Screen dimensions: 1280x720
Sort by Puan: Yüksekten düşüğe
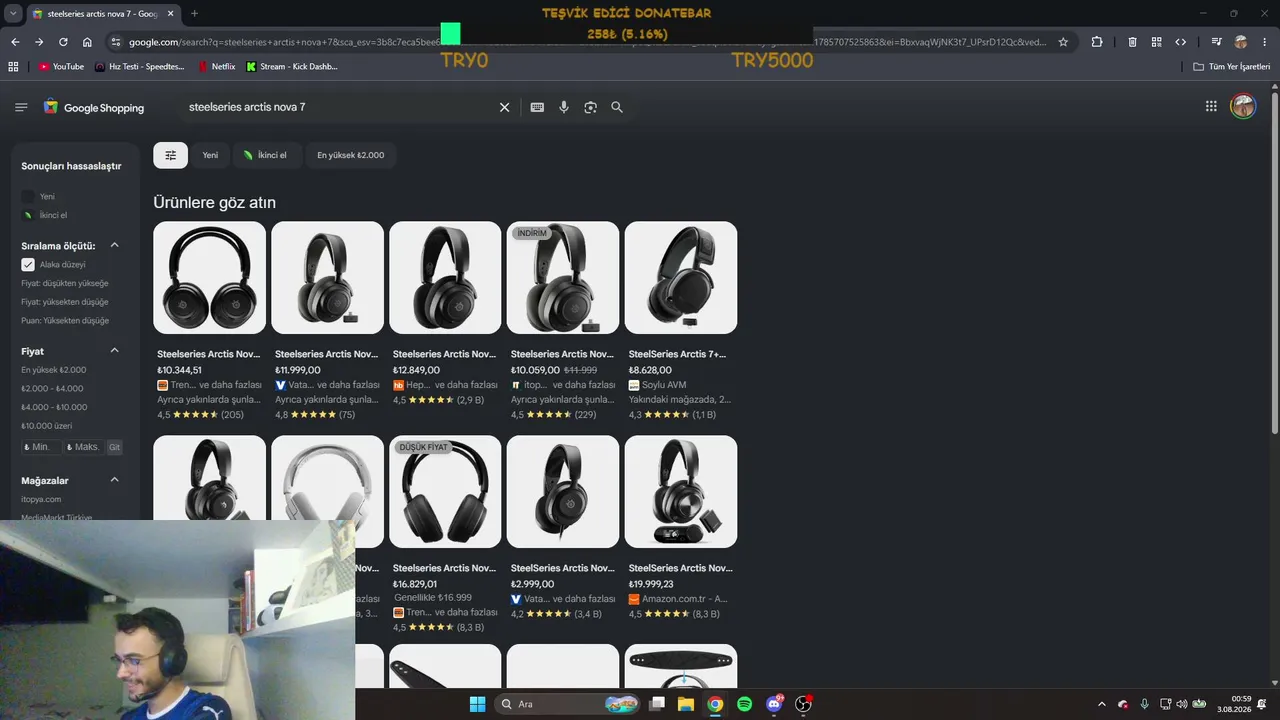click(65, 321)
